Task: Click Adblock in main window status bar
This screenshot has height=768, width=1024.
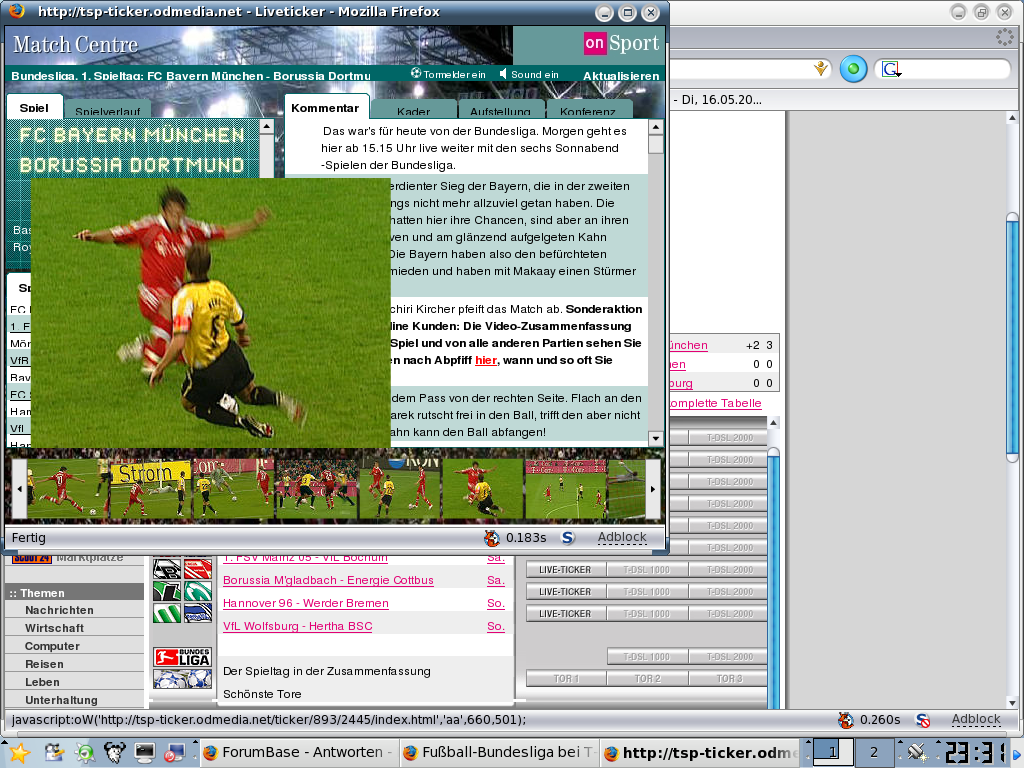Action: click(976, 719)
